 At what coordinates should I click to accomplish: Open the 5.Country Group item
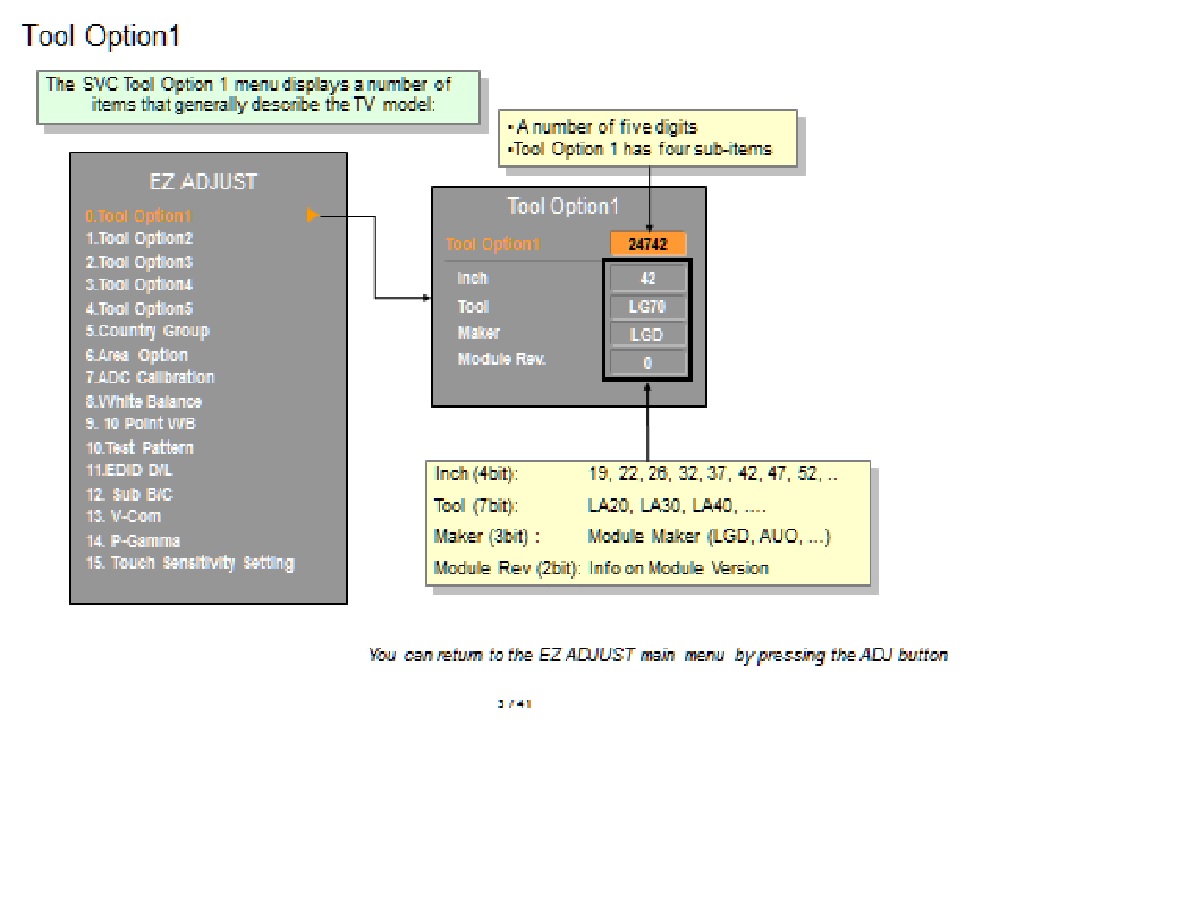click(147, 331)
